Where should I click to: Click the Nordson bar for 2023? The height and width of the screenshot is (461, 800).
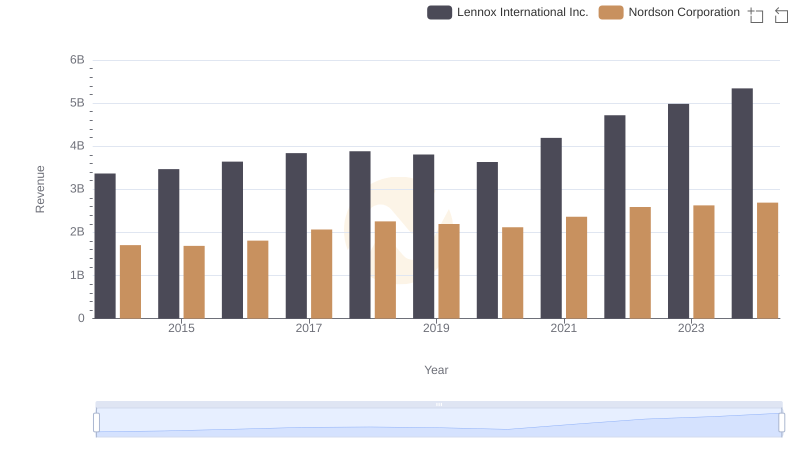pyautogui.click(x=704, y=262)
